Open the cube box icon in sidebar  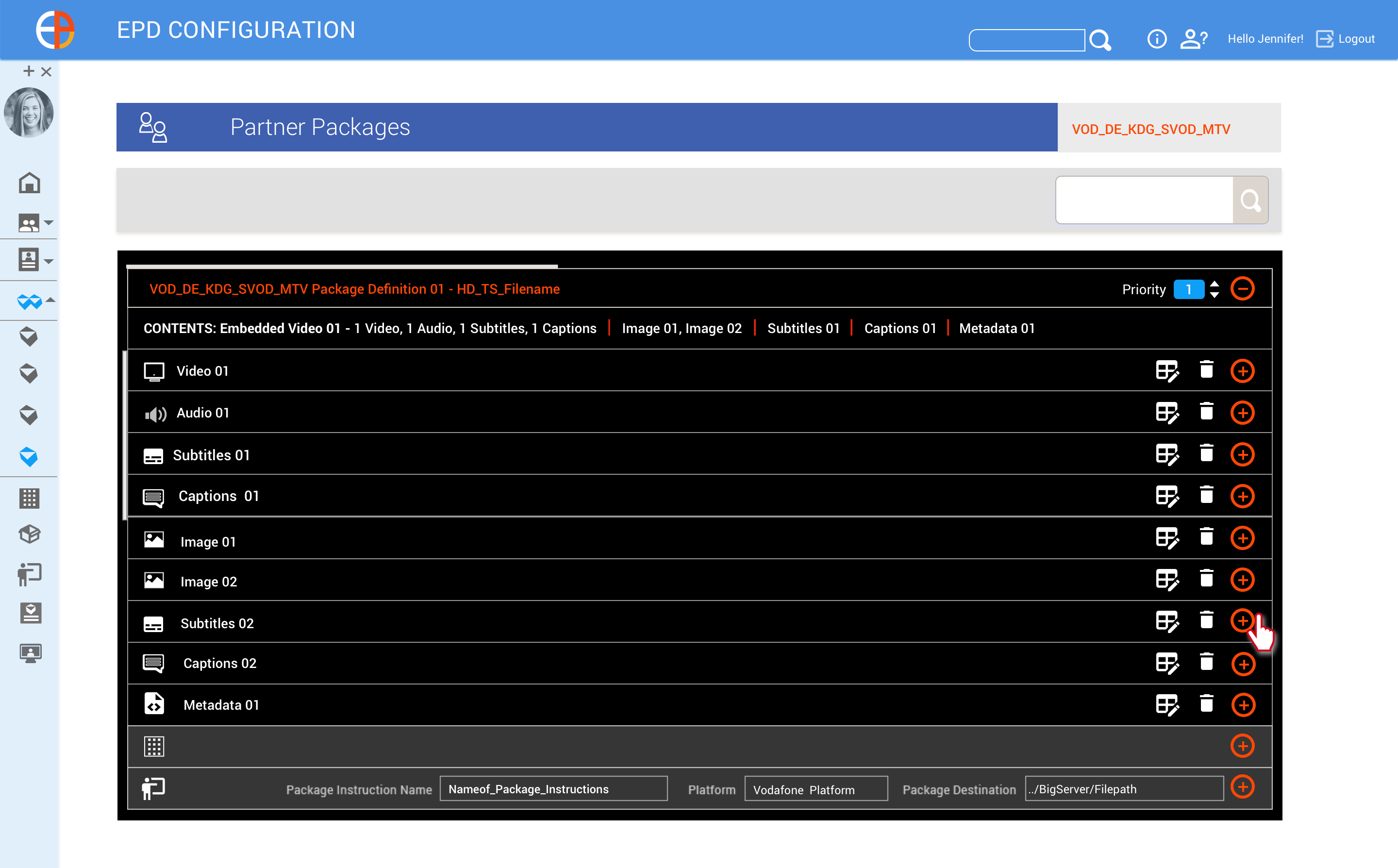pyautogui.click(x=29, y=534)
